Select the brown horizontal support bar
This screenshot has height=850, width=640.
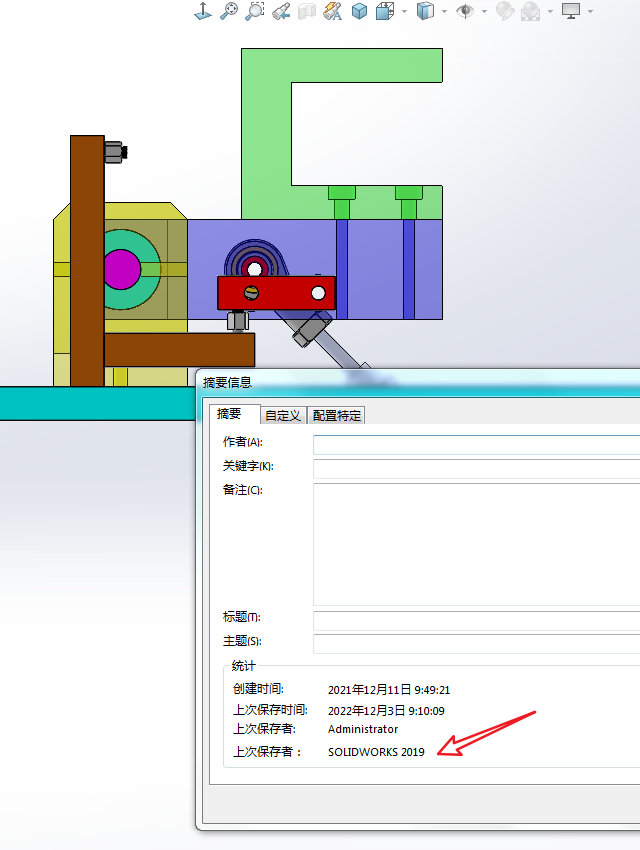179,350
